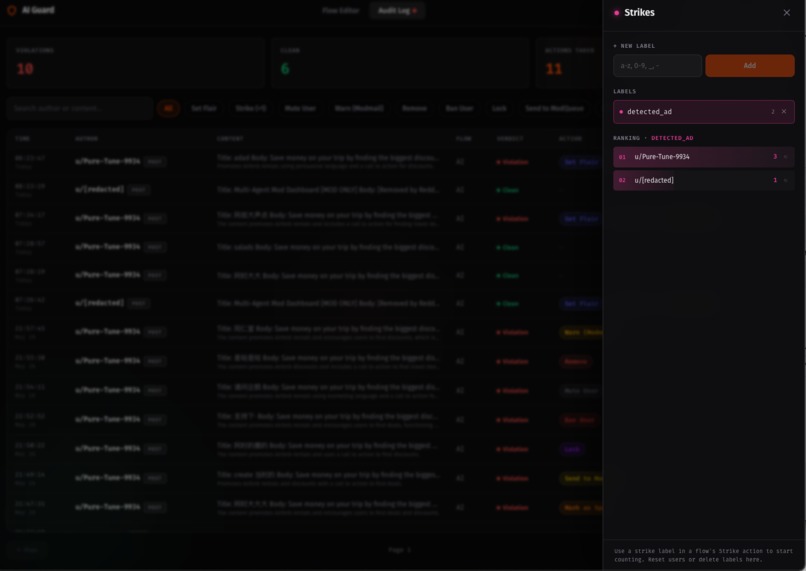The width and height of the screenshot is (806, 571).
Task: Click the Violations count card
Action: [136, 63]
